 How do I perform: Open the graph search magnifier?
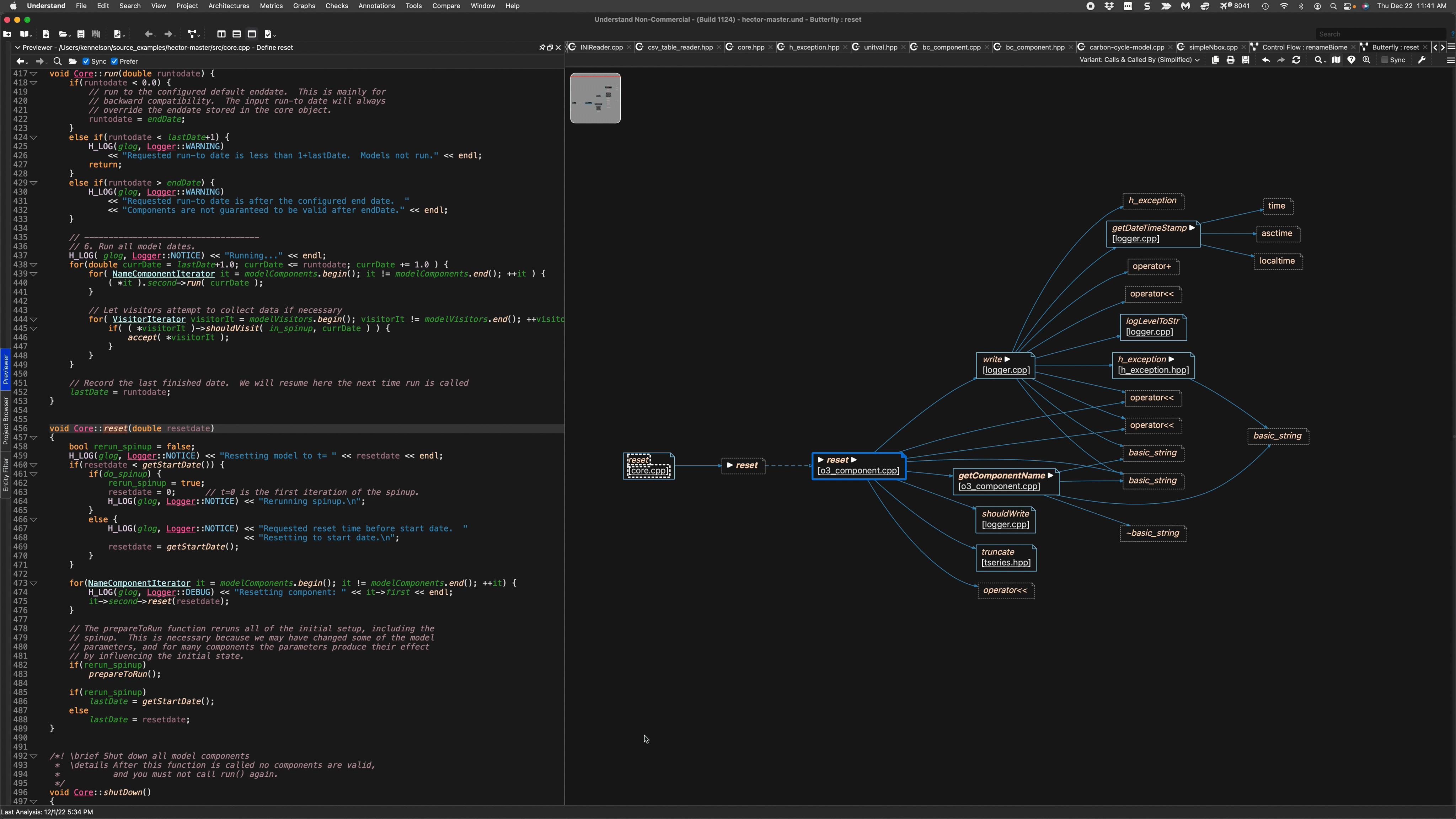[1320, 60]
